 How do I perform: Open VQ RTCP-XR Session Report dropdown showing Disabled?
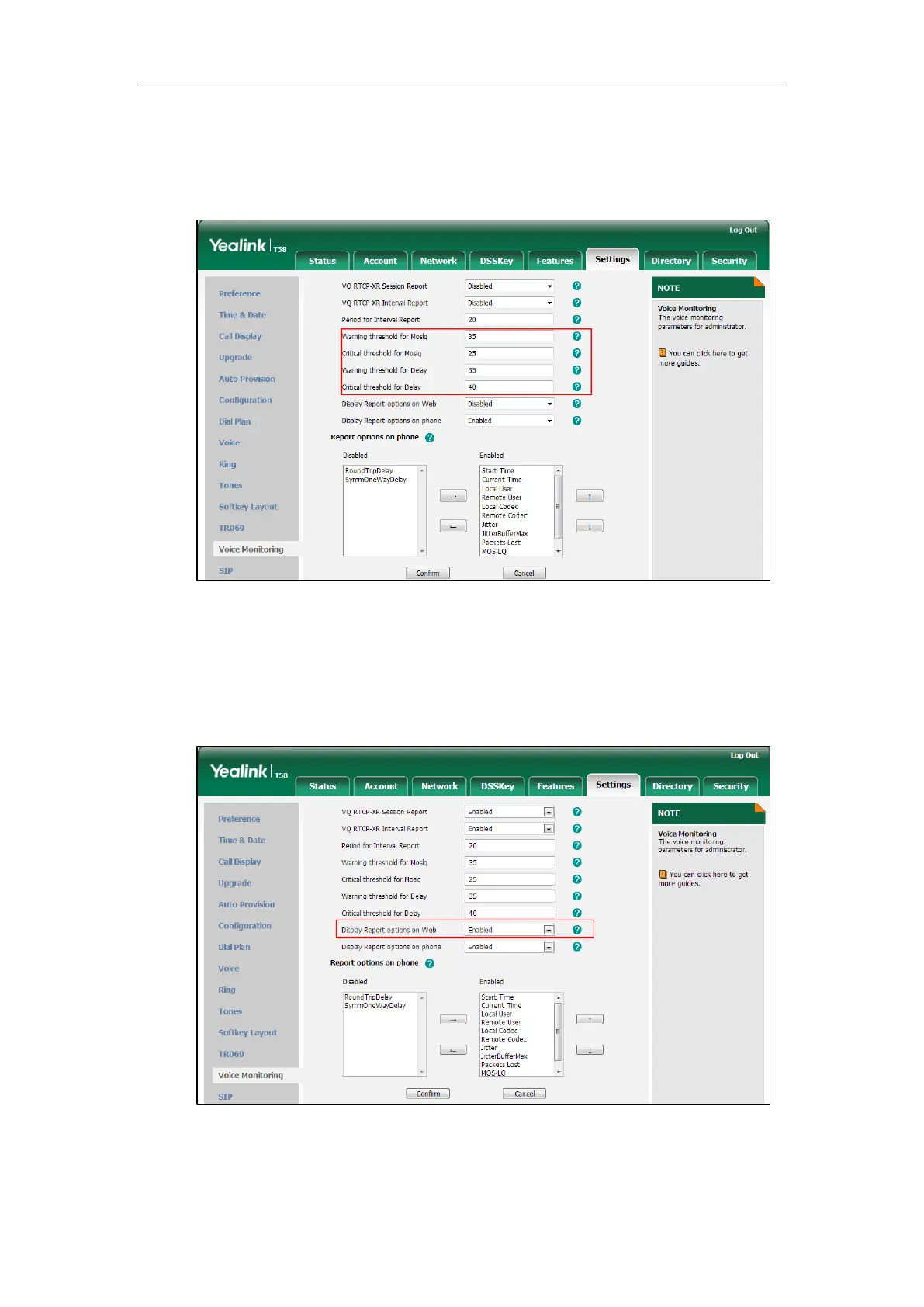tap(510, 286)
